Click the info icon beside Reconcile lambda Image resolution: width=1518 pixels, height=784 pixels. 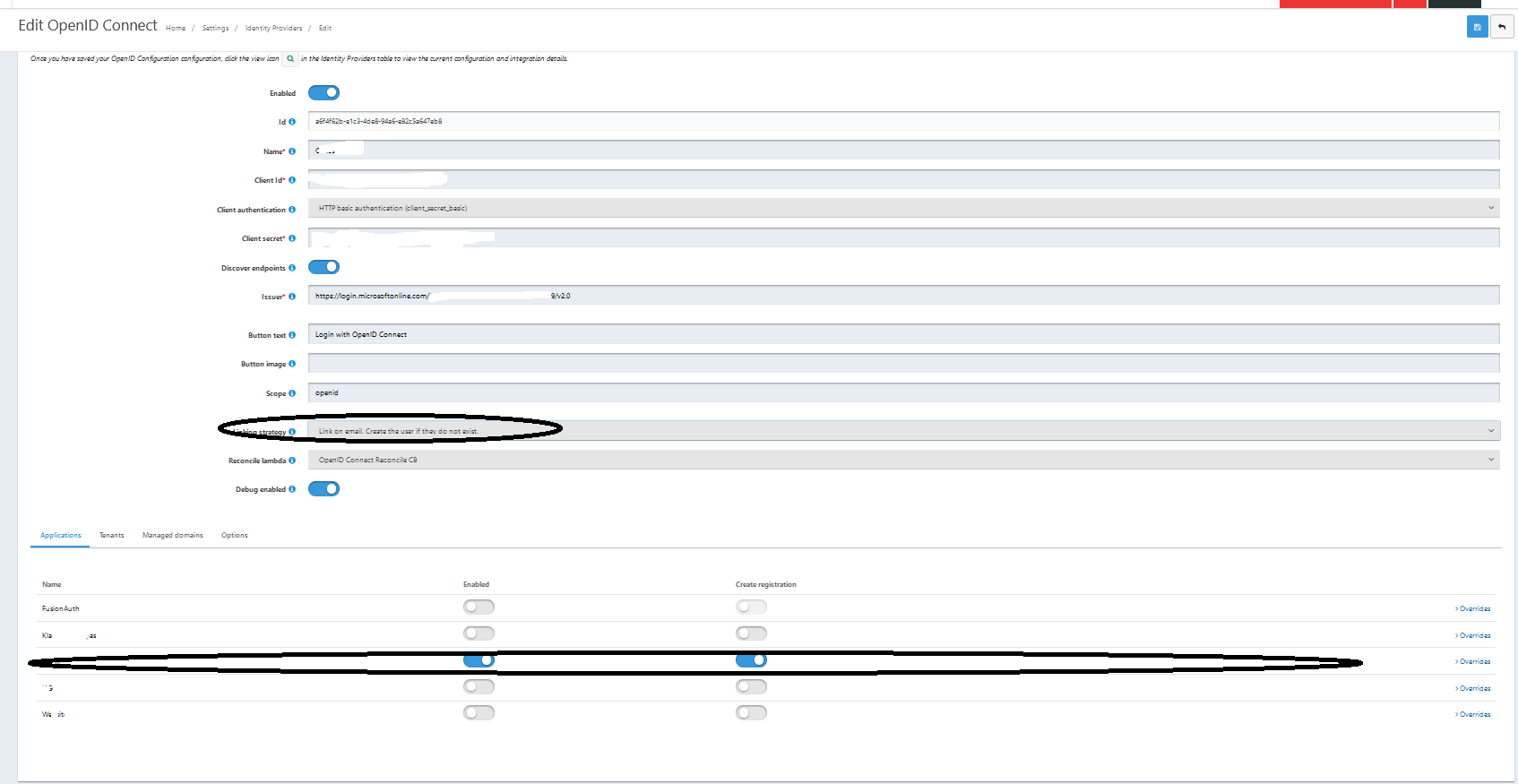292,461
